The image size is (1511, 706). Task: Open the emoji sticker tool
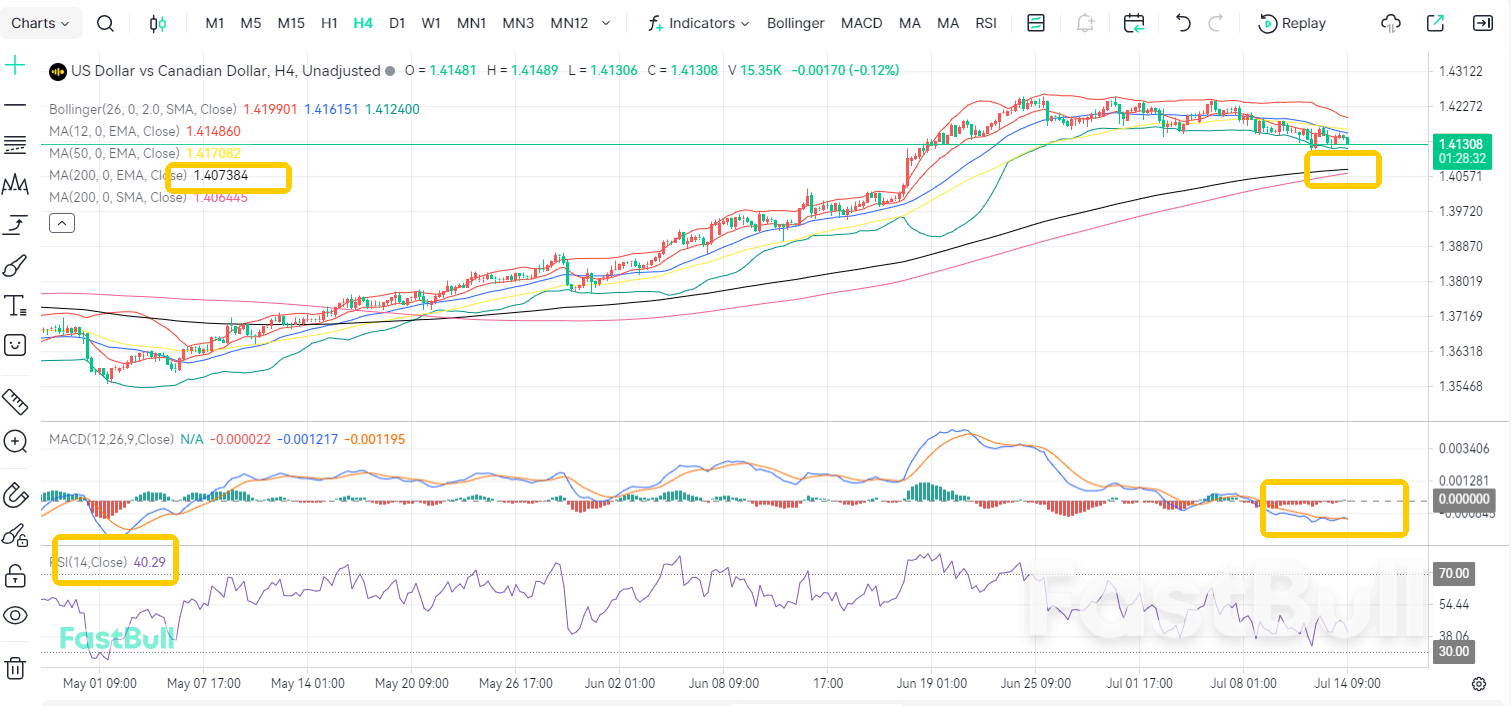point(15,345)
